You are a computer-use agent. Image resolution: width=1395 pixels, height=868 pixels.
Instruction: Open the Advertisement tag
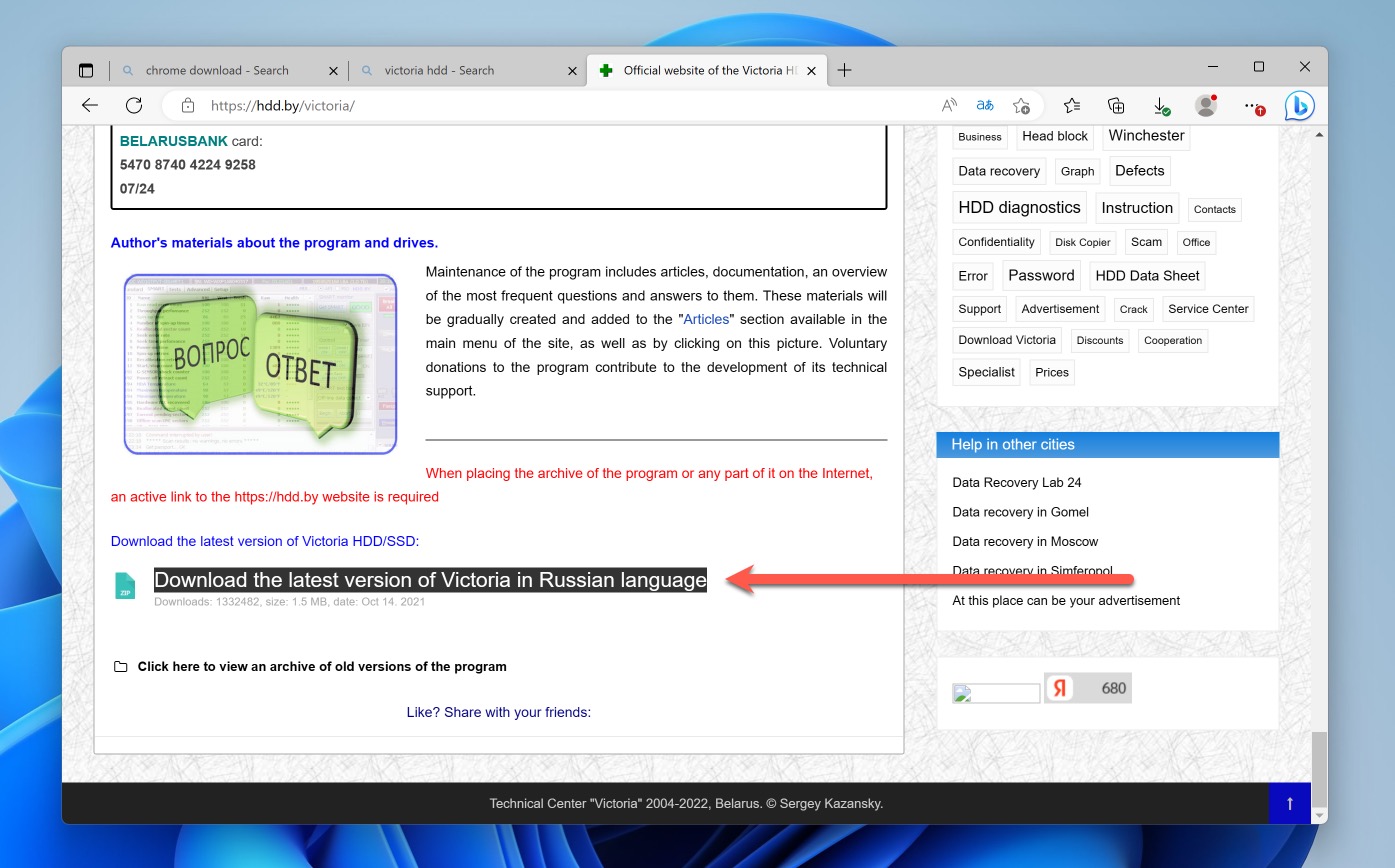(x=1060, y=309)
